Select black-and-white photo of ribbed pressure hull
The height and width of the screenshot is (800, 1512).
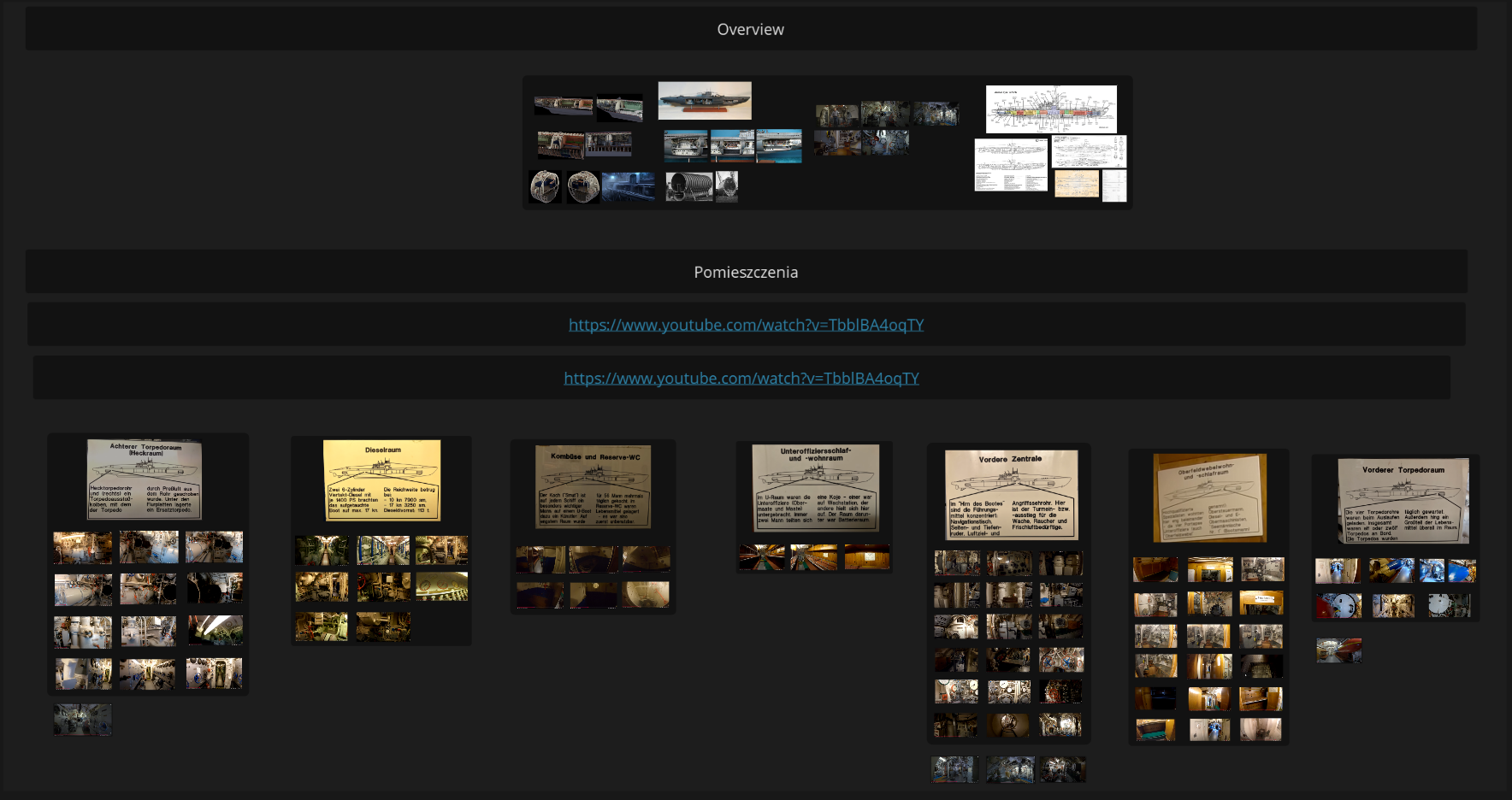[689, 186]
